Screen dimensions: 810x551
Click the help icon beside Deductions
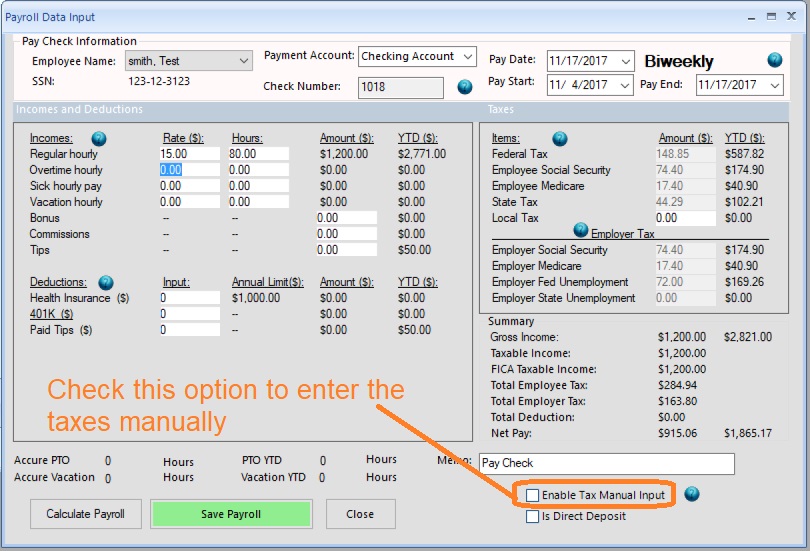[106, 283]
